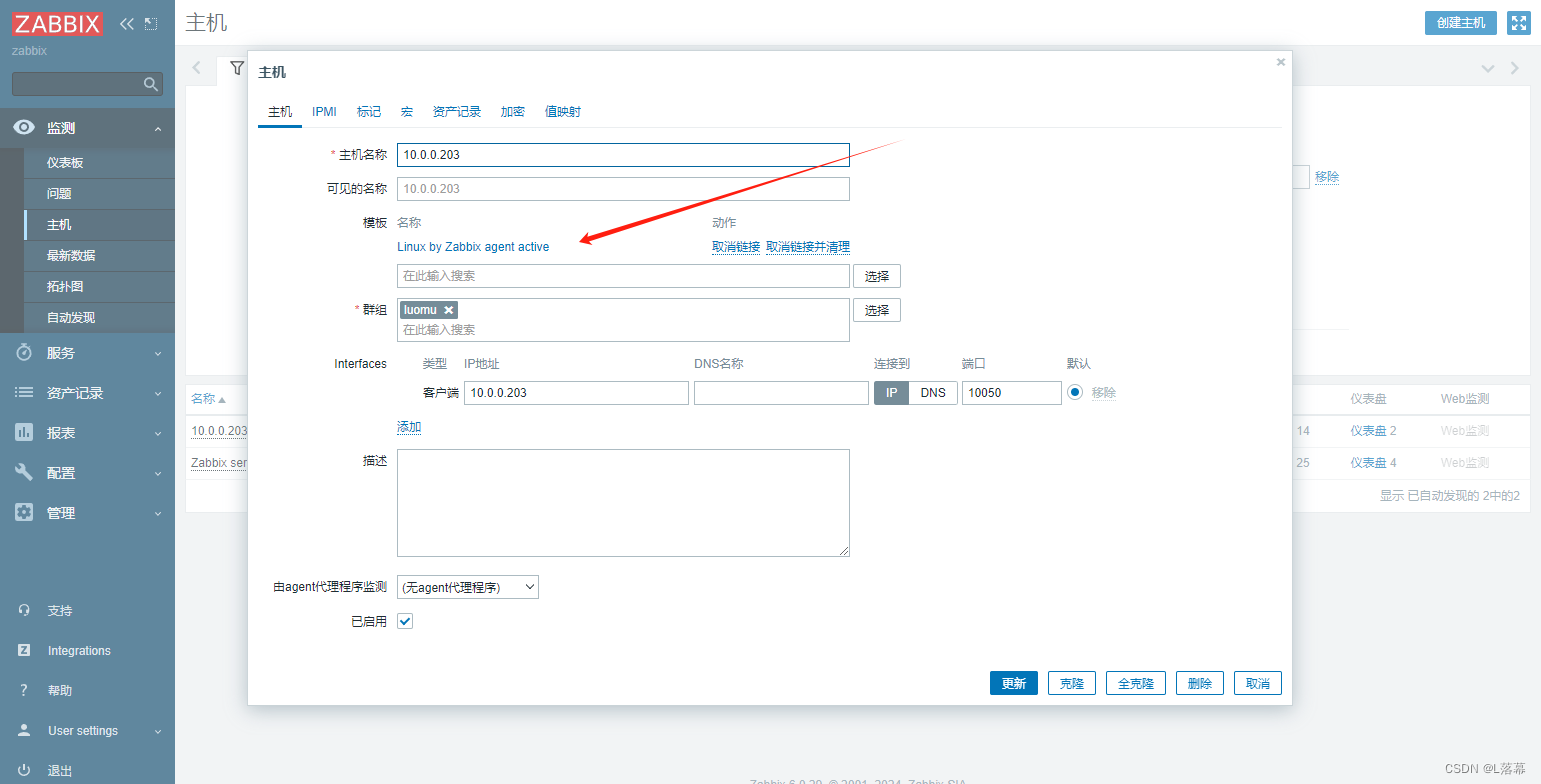Click the power icon beside 退出

click(24, 770)
